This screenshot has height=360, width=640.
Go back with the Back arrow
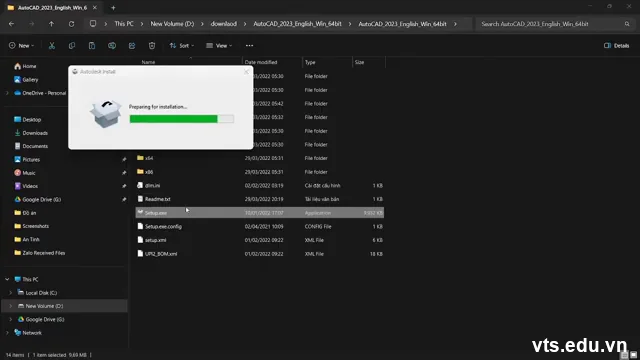[x=11, y=24]
